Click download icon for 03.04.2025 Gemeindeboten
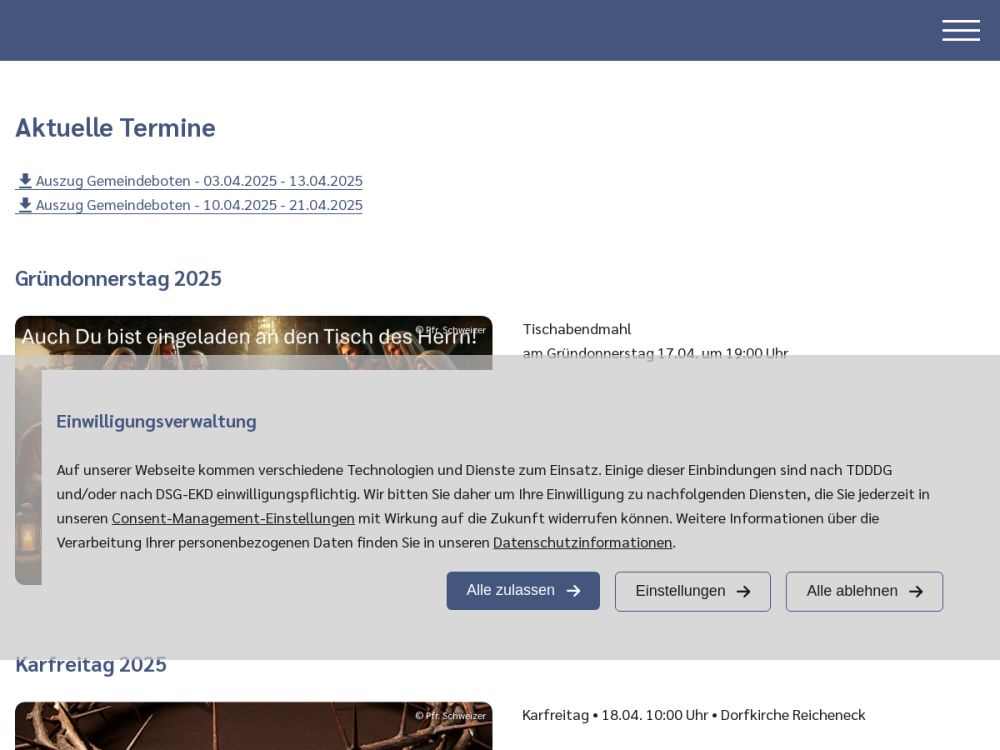This screenshot has width=1000, height=750. [x=25, y=181]
